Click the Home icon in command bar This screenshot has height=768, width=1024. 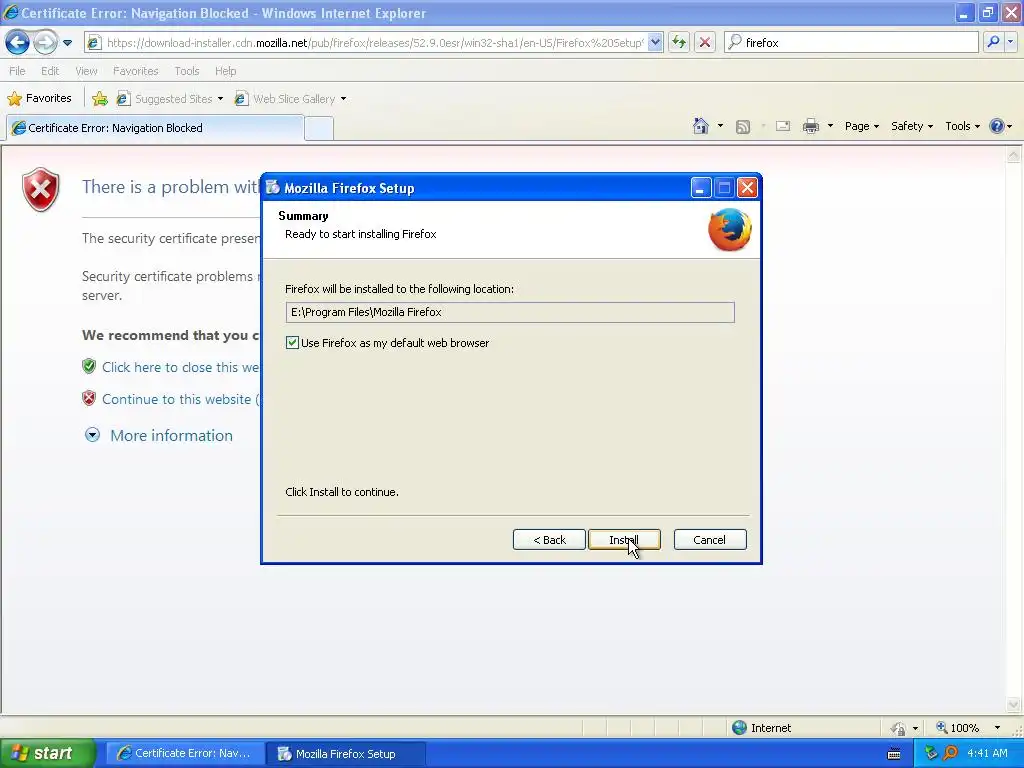coord(701,126)
